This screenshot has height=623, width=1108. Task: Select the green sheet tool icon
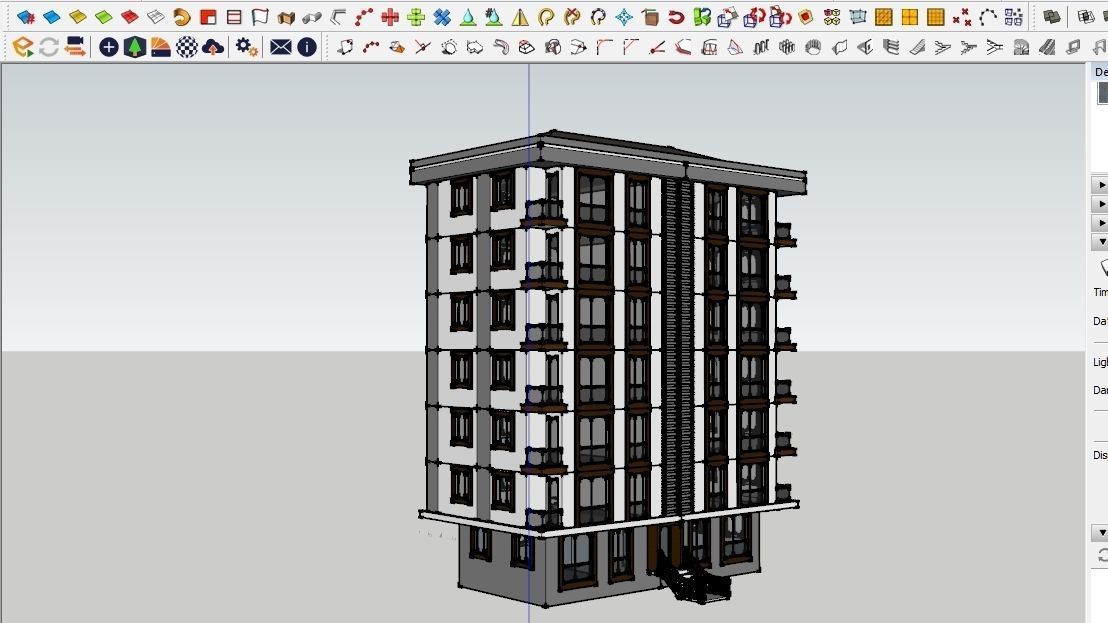pos(104,16)
